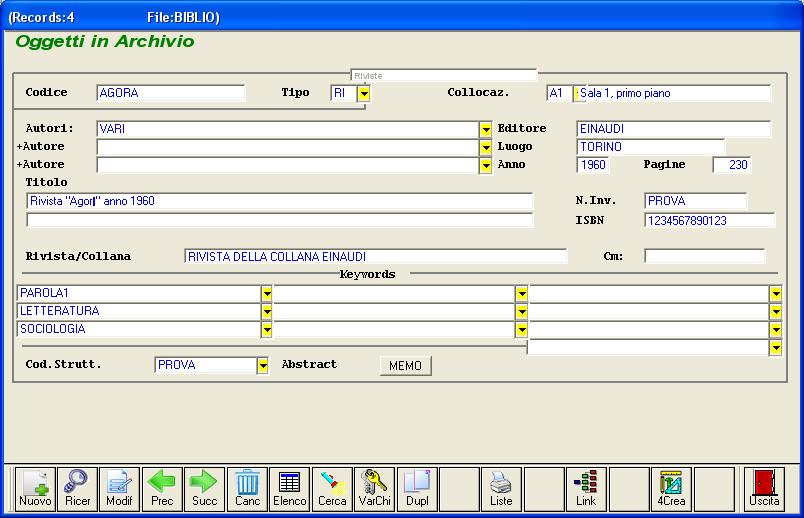Screen dimensions: 804x518
Task: Click the empty second Titolo line
Action: click(279, 220)
